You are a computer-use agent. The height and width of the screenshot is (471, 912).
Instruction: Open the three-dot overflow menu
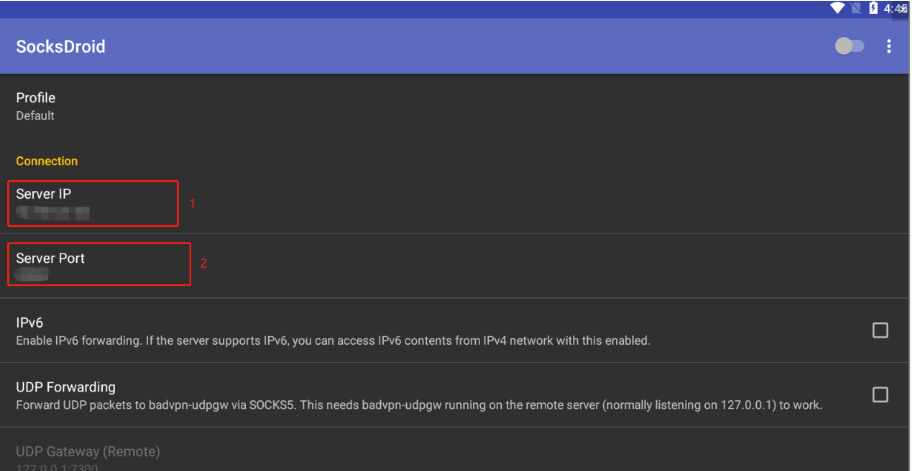(889, 47)
